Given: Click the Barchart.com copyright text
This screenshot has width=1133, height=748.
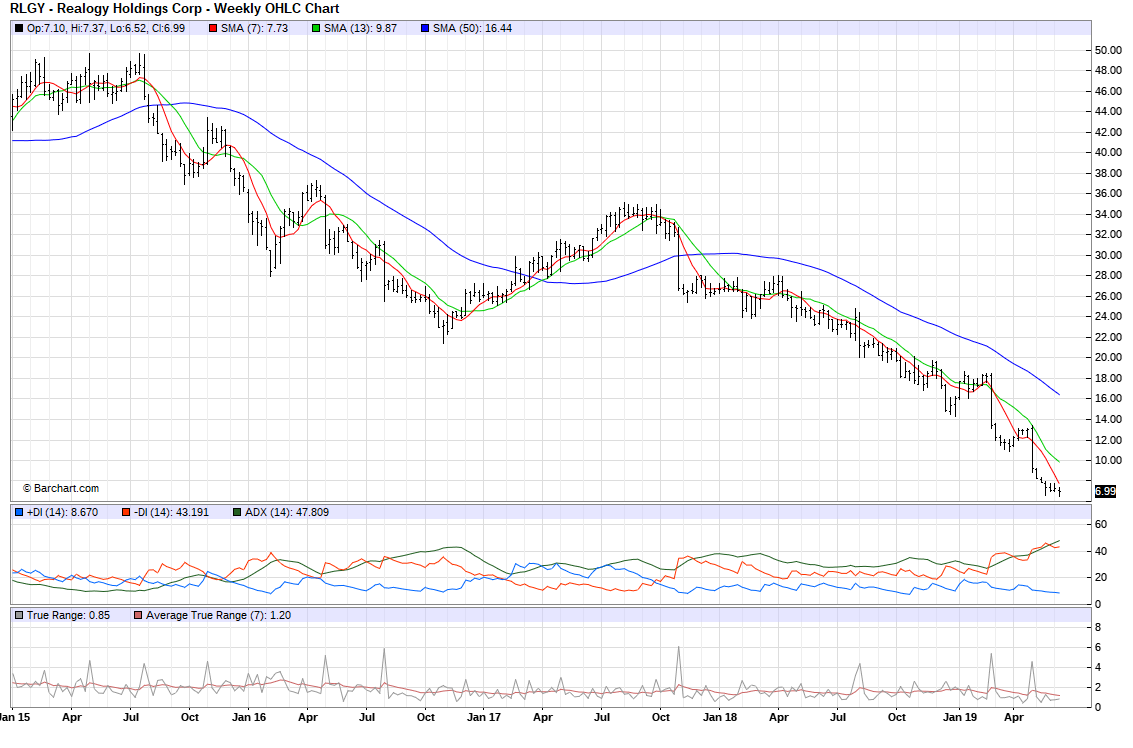Looking at the screenshot, I should tap(61, 488).
